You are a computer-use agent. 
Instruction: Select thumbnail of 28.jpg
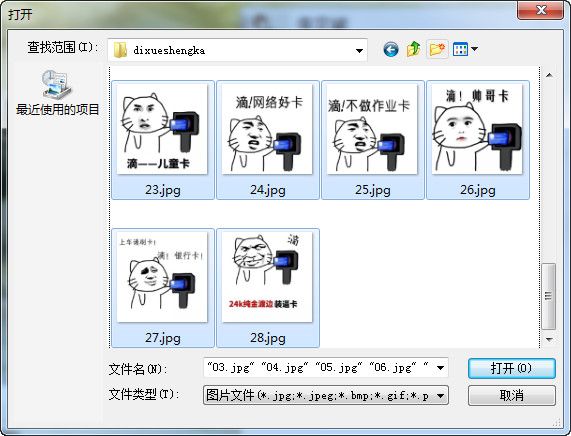click(267, 277)
